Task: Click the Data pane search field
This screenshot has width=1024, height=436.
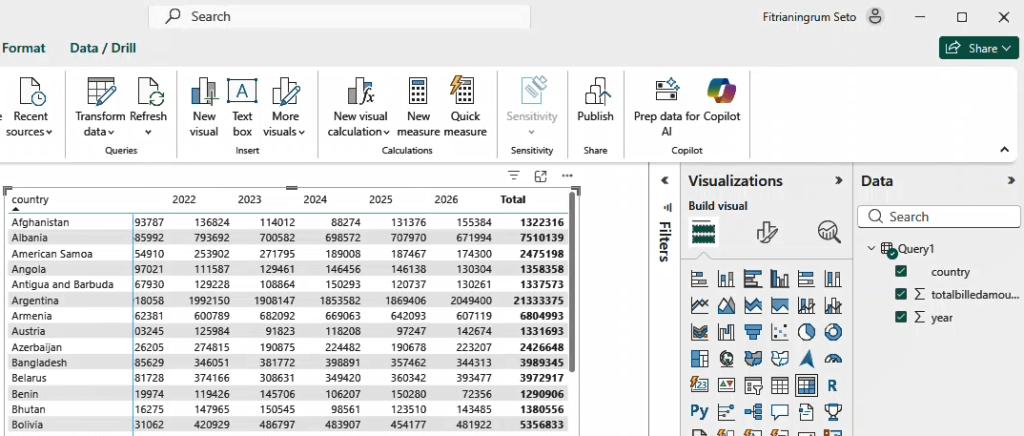Action: (x=939, y=217)
